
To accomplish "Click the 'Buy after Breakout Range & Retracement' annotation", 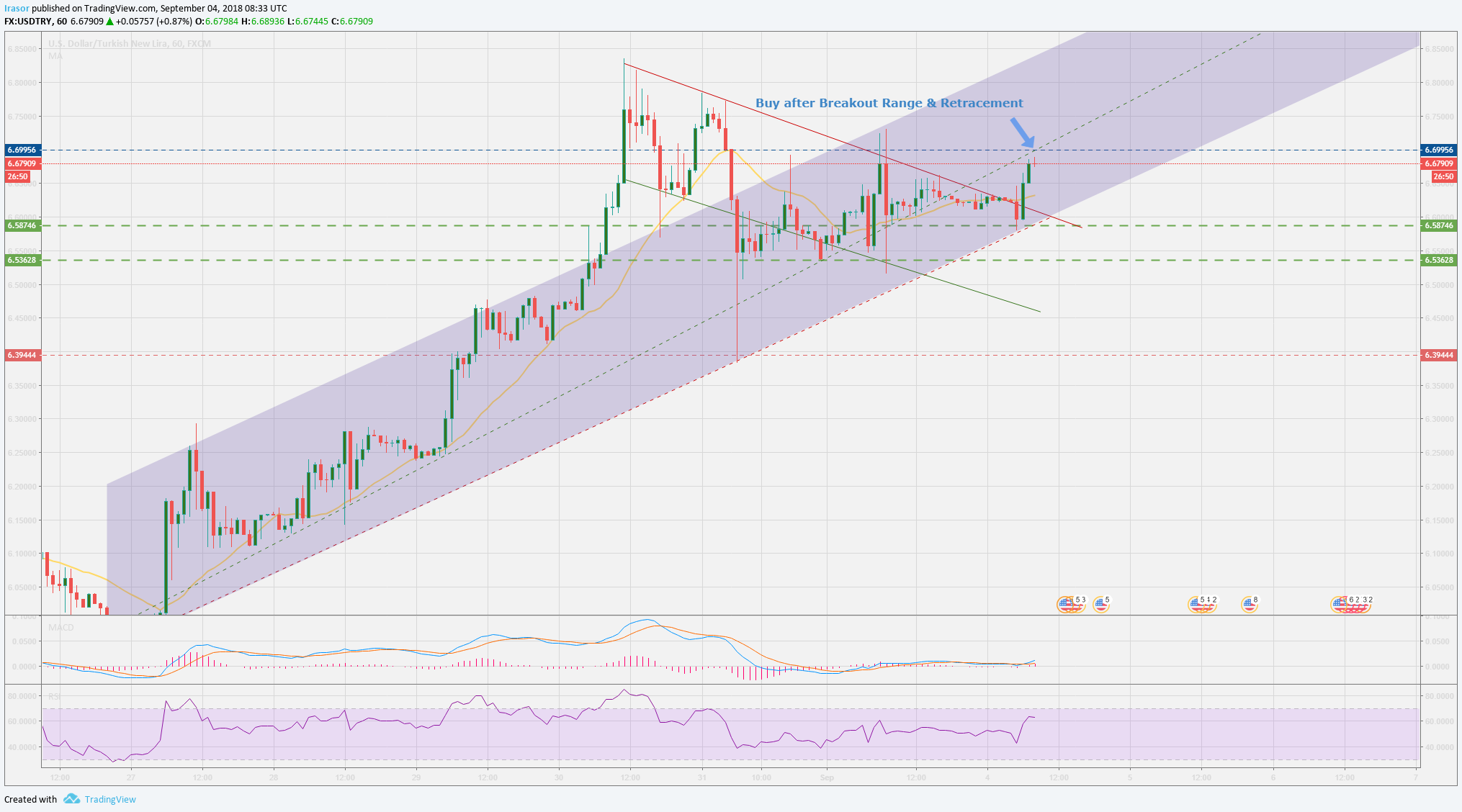I will 889,103.
